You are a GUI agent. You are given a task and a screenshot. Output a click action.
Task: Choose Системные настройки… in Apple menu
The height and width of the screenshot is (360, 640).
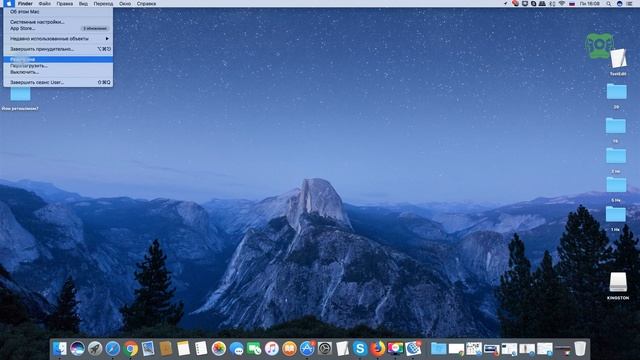pyautogui.click(x=58, y=22)
